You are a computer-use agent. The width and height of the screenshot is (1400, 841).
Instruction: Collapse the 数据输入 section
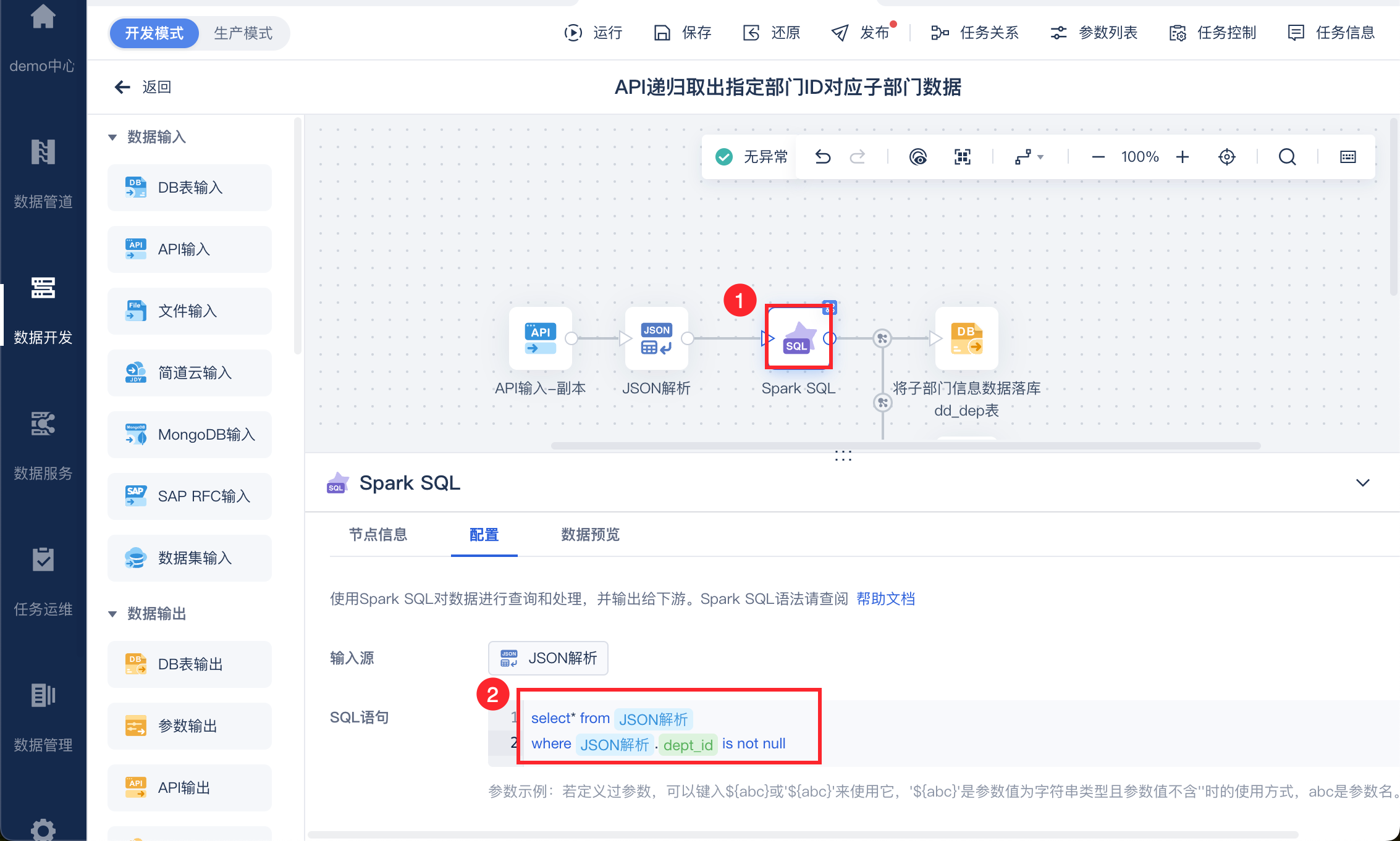112,137
